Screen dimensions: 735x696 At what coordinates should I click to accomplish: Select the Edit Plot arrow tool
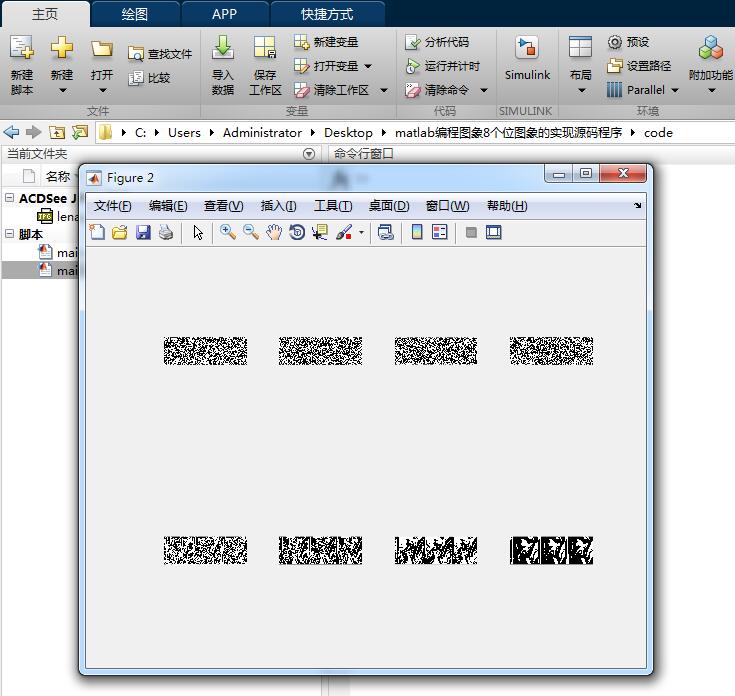(x=198, y=232)
